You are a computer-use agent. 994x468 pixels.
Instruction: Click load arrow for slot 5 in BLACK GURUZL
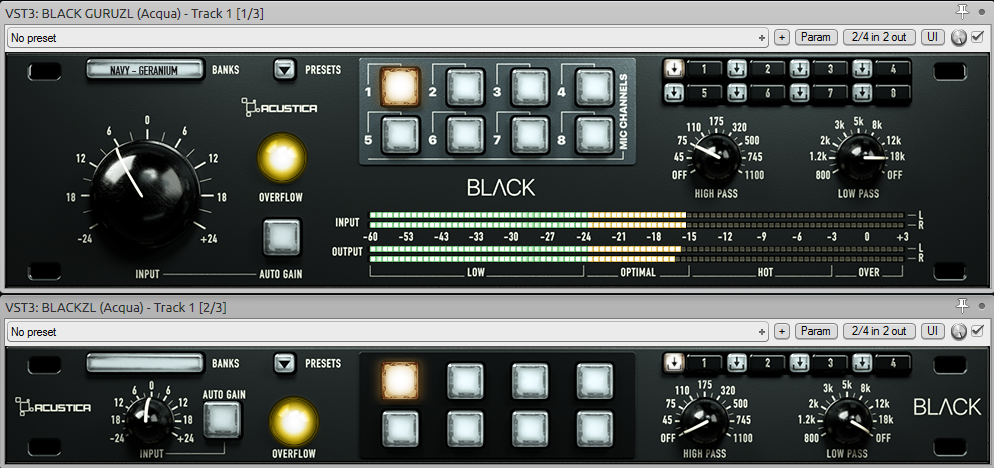[x=673, y=93]
